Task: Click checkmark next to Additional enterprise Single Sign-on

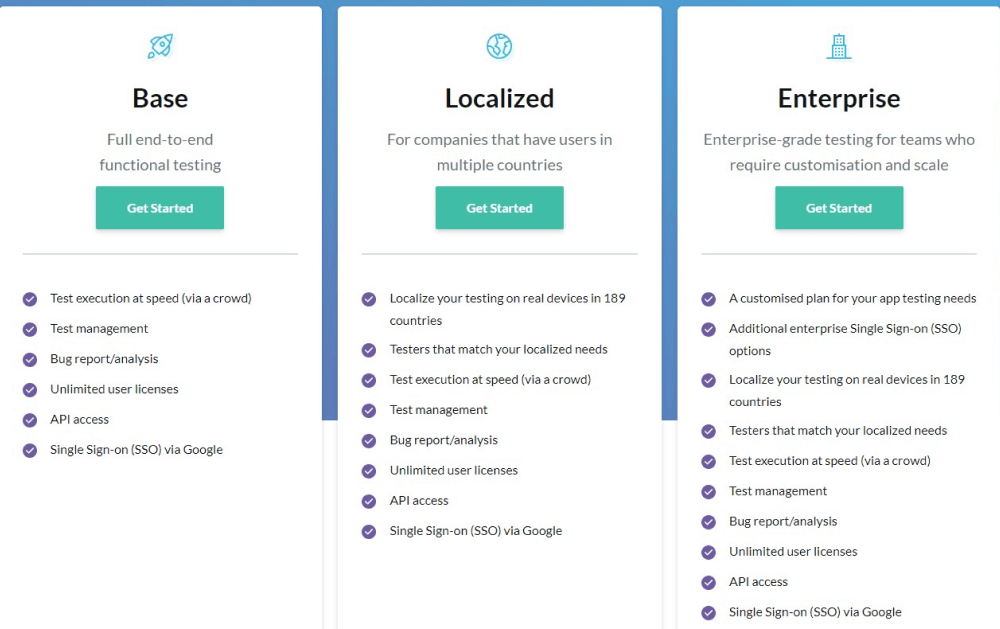Action: coord(709,329)
